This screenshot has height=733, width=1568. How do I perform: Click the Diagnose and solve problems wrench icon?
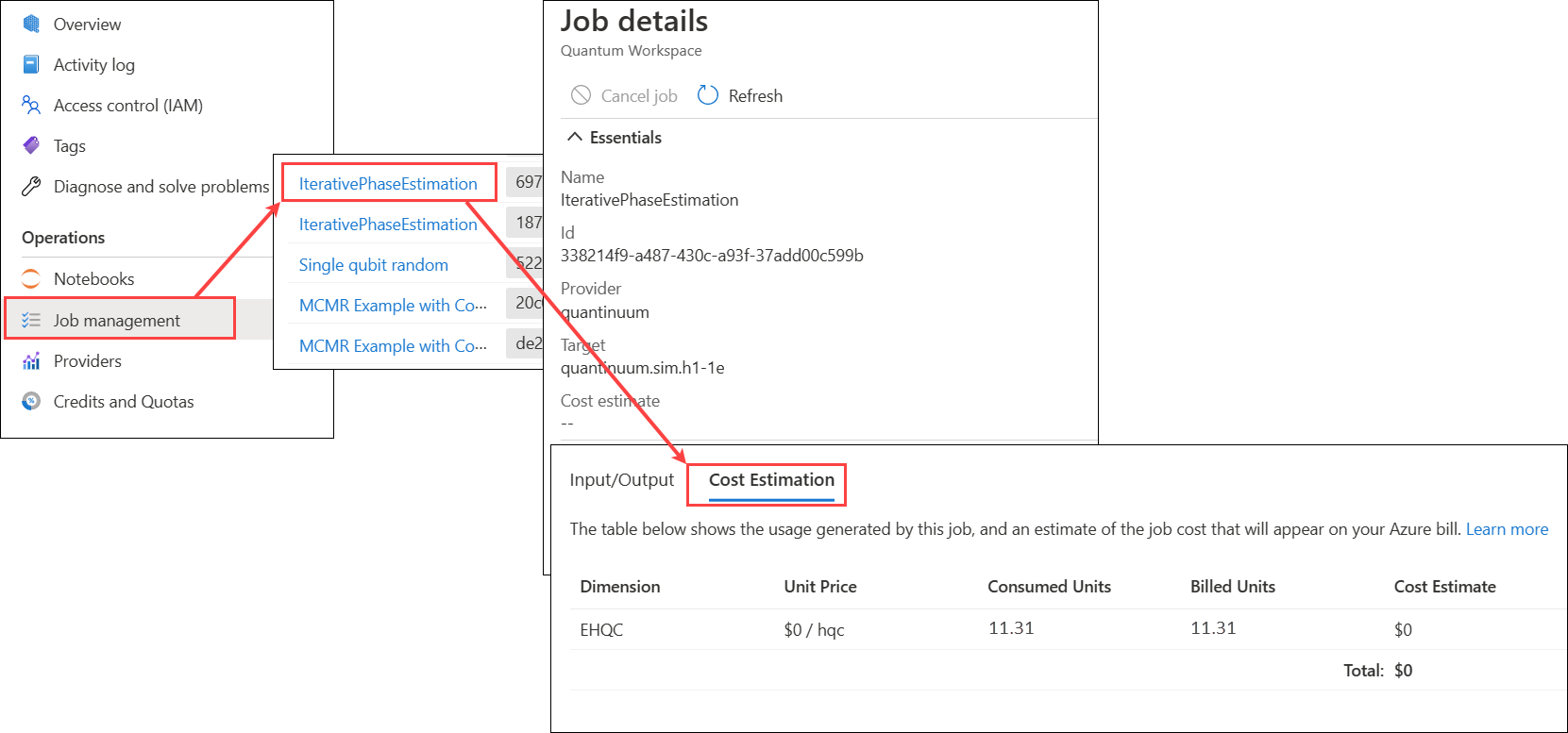point(31,186)
